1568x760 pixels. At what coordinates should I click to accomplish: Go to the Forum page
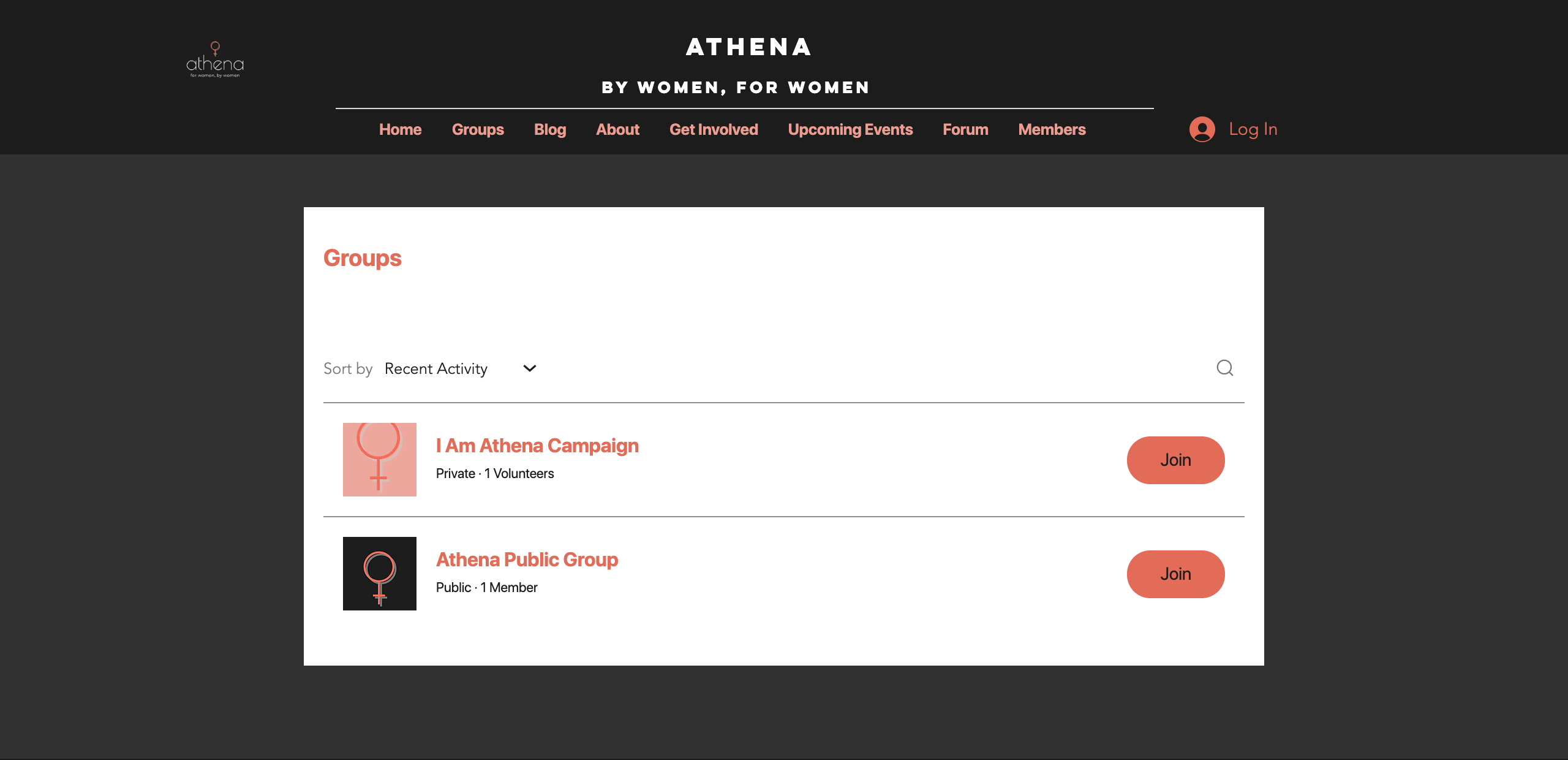[965, 129]
